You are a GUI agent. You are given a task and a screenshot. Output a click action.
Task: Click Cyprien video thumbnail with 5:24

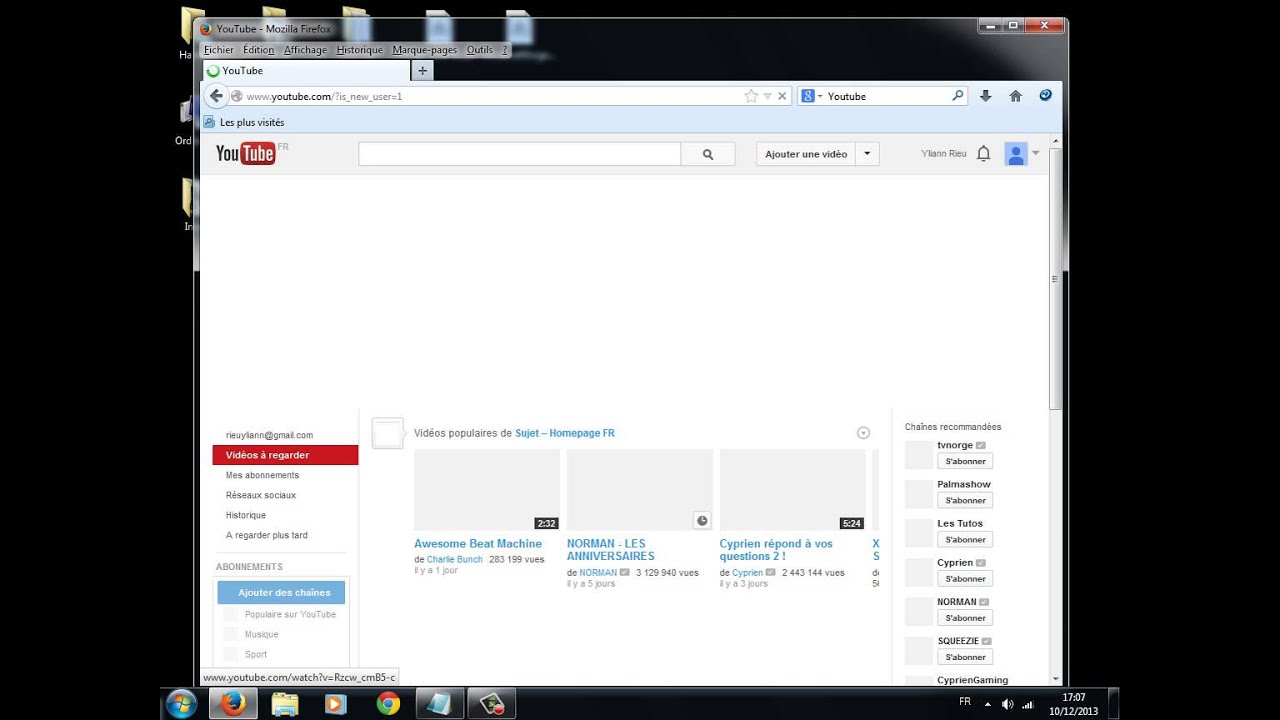(793, 490)
